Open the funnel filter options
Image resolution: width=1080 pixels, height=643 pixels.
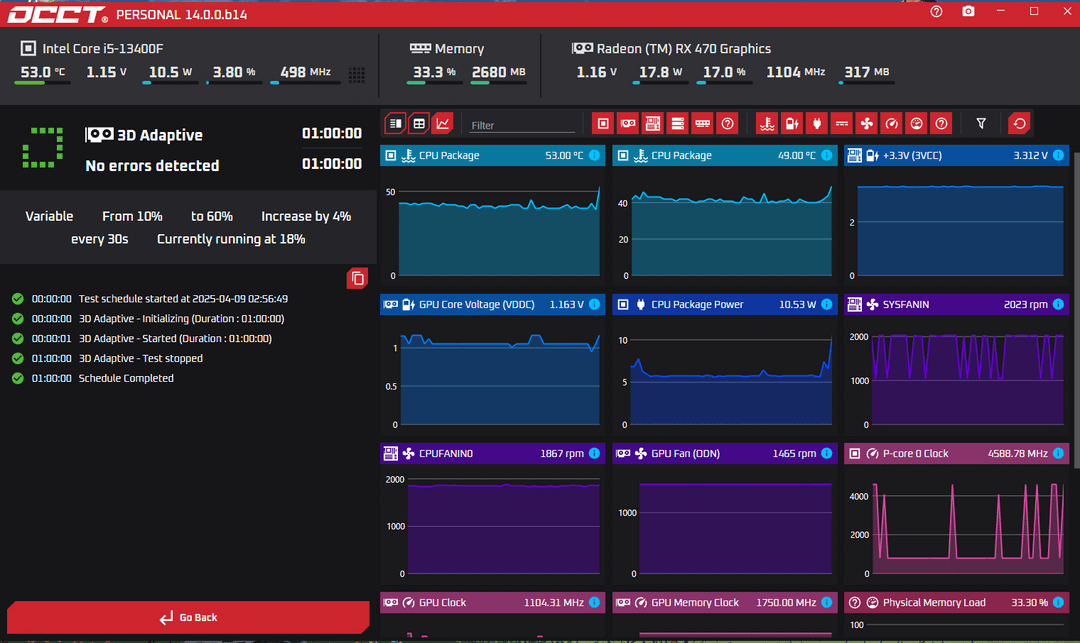coord(981,124)
